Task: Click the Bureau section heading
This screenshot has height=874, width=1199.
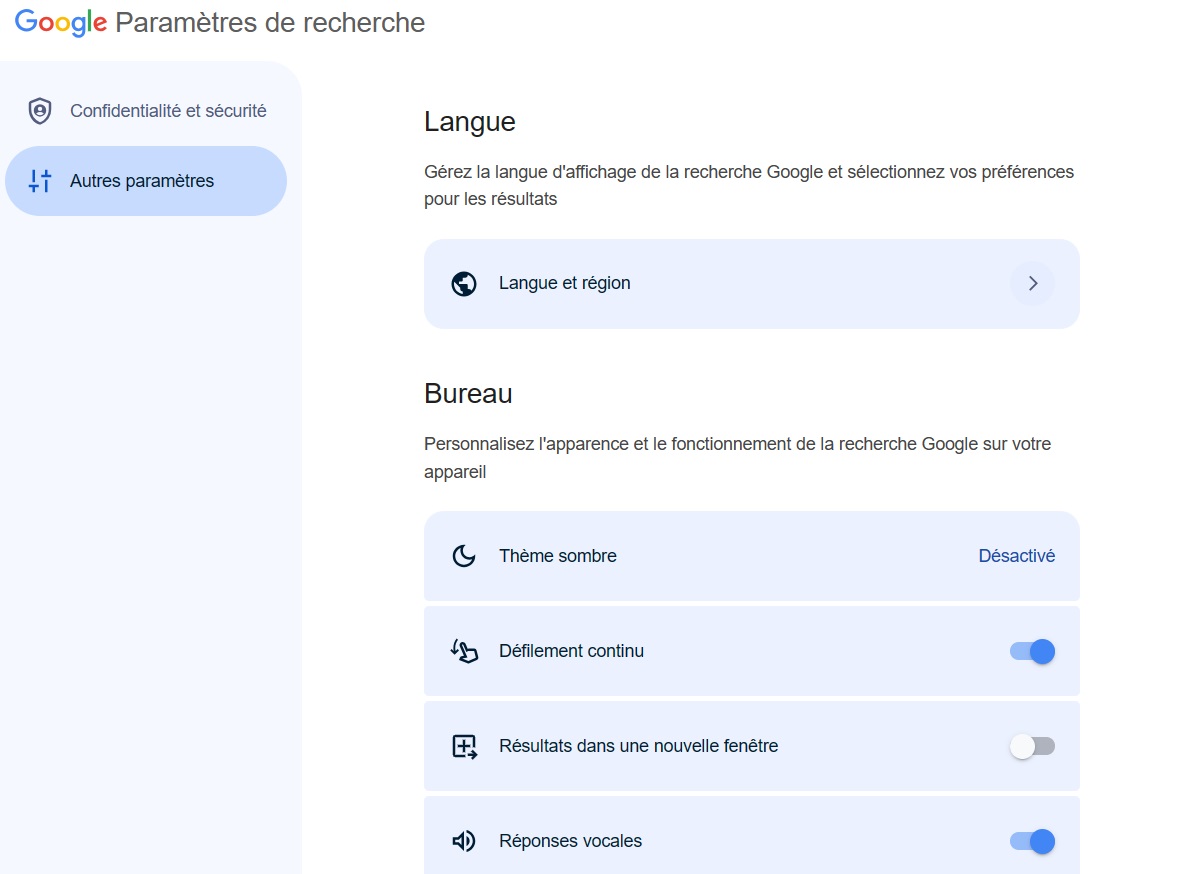Action: tap(468, 393)
